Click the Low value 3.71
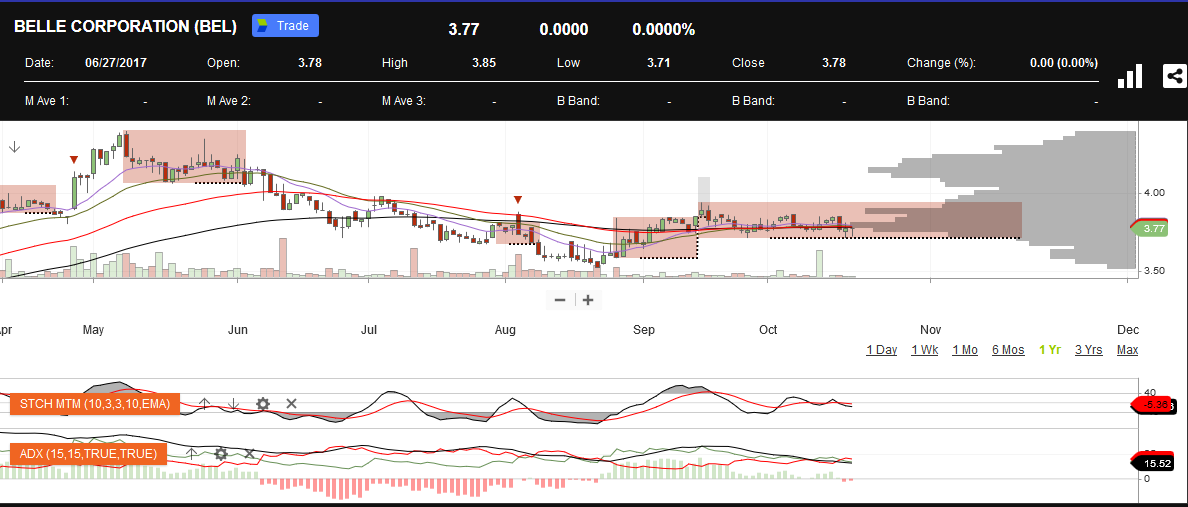 click(658, 63)
